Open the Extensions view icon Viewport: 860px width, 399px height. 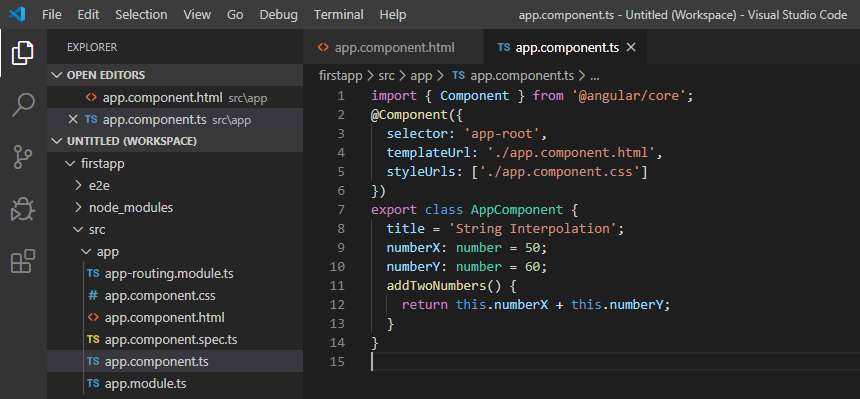tap(23, 261)
